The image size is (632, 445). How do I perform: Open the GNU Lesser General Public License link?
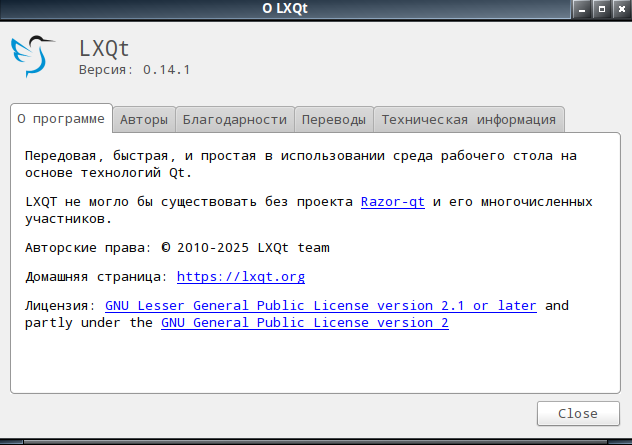click(x=321, y=306)
